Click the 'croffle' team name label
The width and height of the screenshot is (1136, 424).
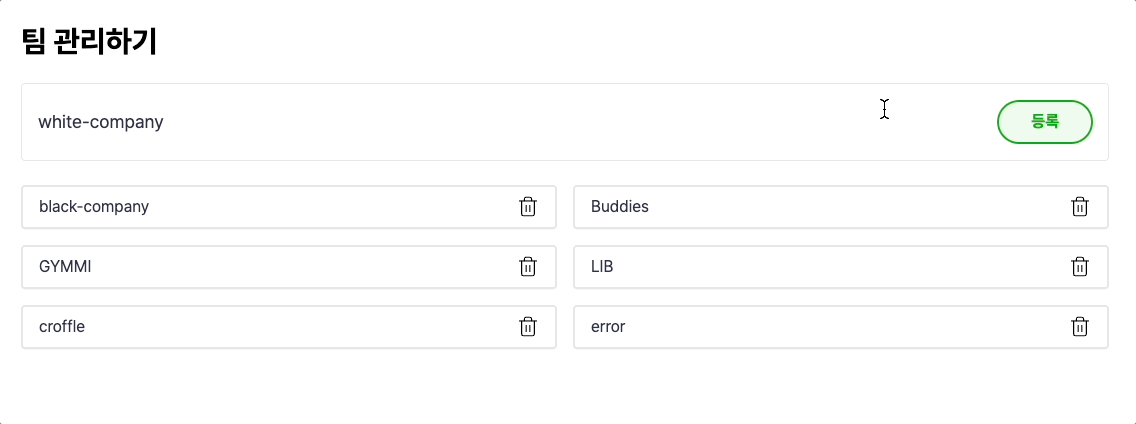62,327
